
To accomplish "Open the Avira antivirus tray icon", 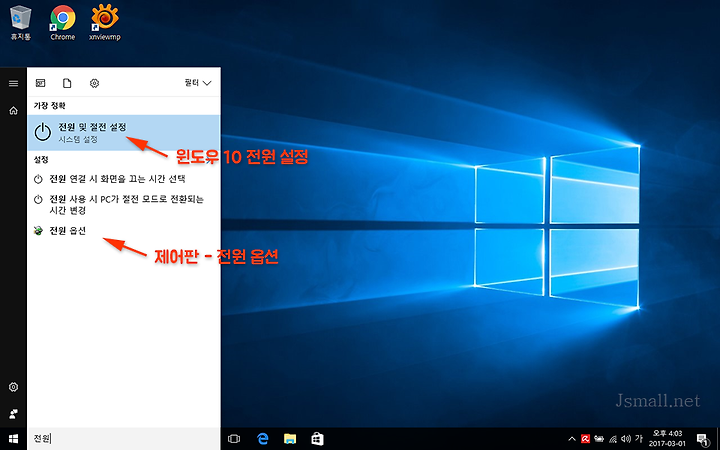I will (x=585, y=439).
